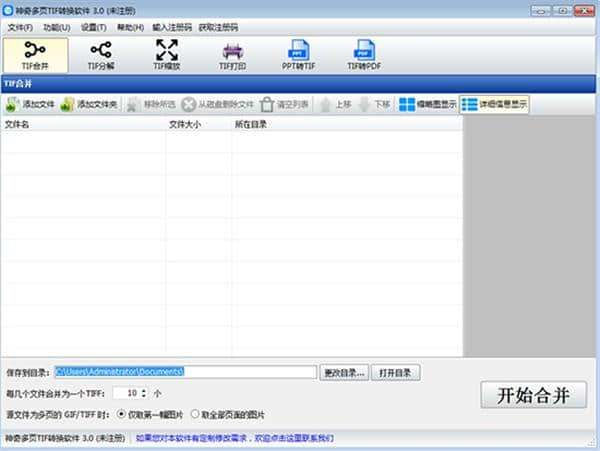Screen dimensions: 600x451
Task: Click the save directory path field
Action: [x=185, y=372]
